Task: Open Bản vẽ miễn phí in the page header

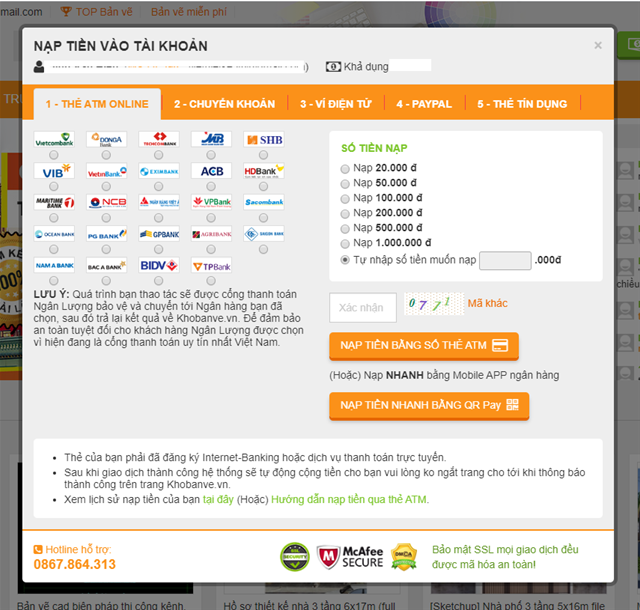Action: [189, 12]
